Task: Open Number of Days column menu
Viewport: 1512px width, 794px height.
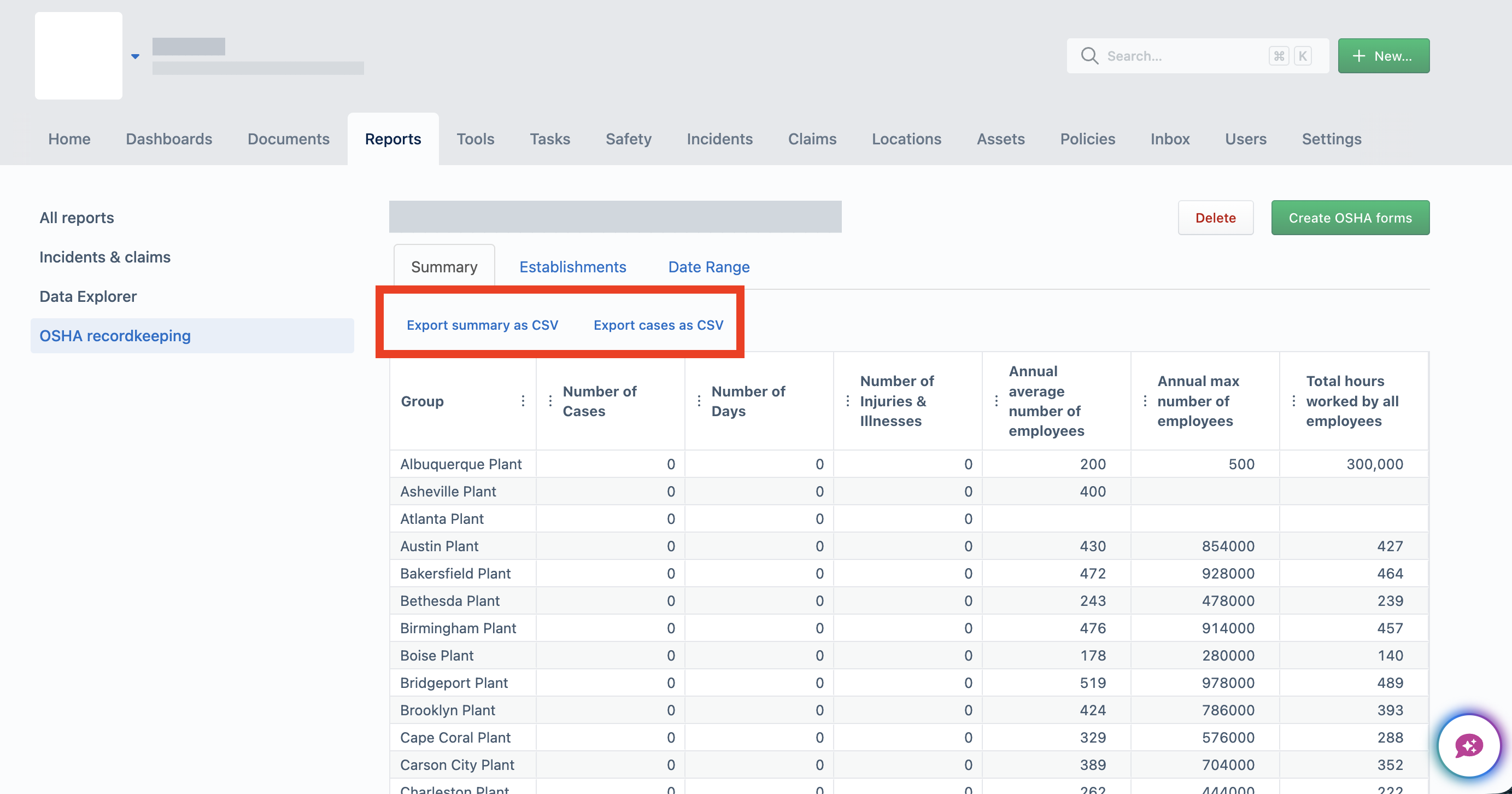Action: [x=699, y=401]
